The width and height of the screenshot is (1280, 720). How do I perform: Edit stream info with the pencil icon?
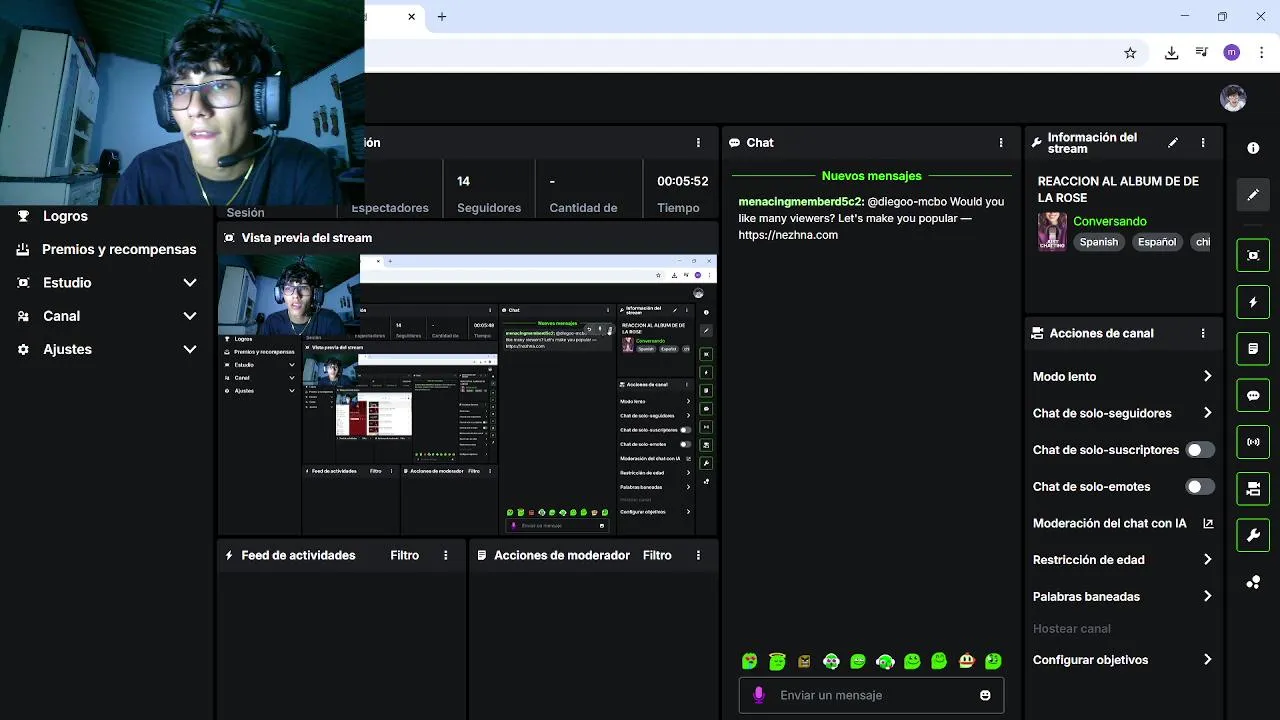click(1173, 143)
